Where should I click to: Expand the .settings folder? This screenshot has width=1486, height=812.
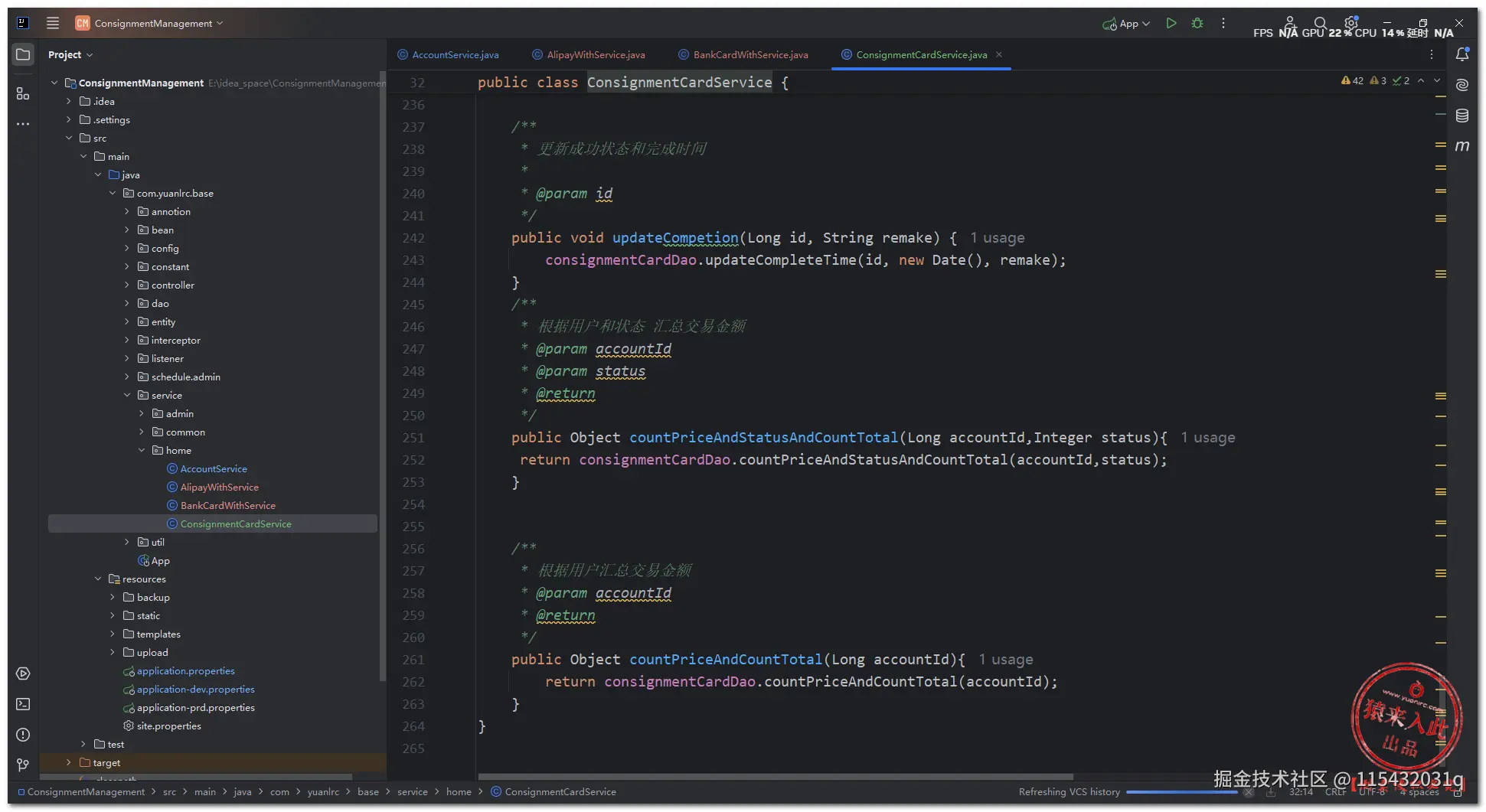coord(69,119)
